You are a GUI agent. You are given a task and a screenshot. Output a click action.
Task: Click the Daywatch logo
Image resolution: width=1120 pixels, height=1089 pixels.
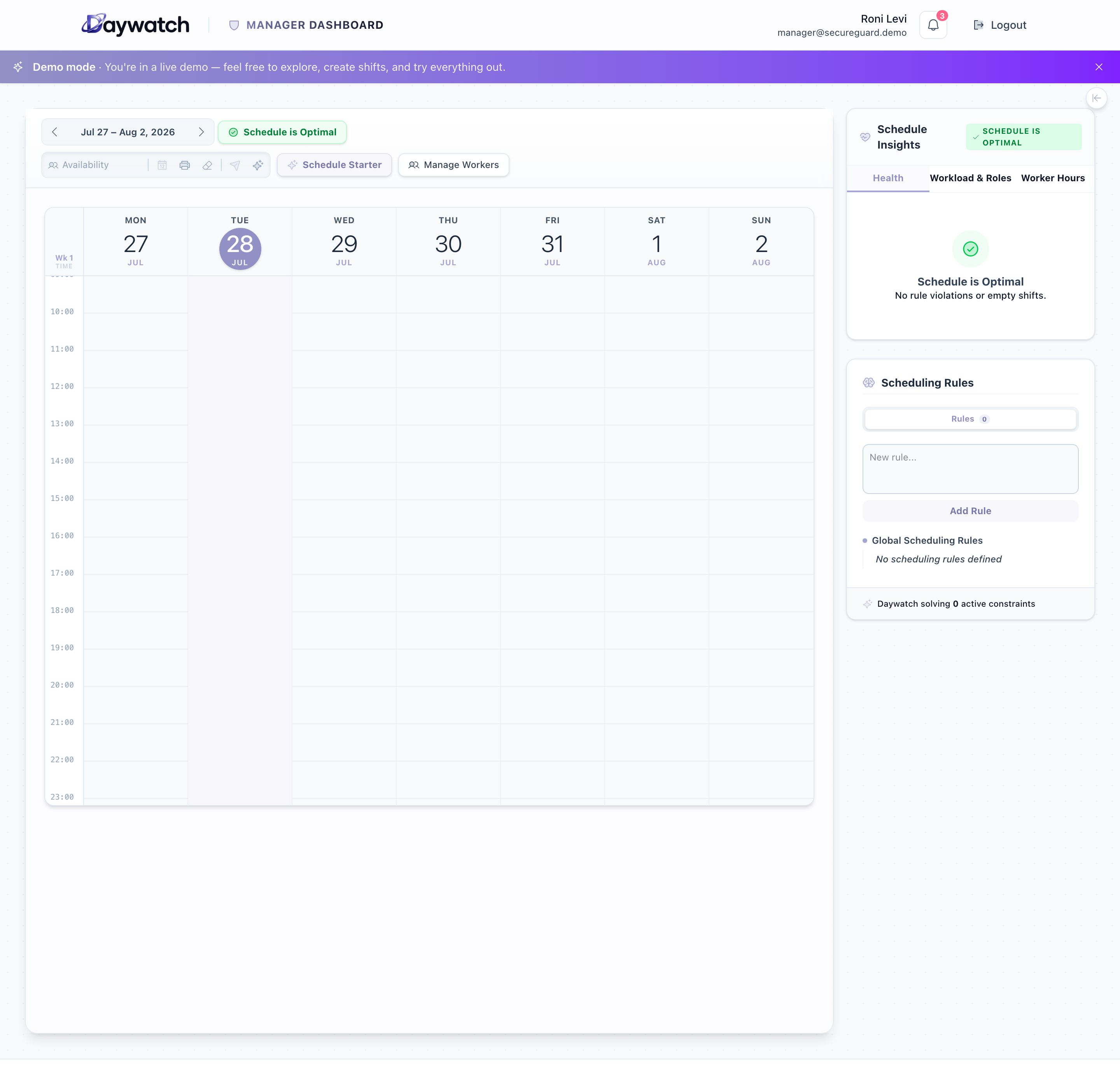point(136,25)
